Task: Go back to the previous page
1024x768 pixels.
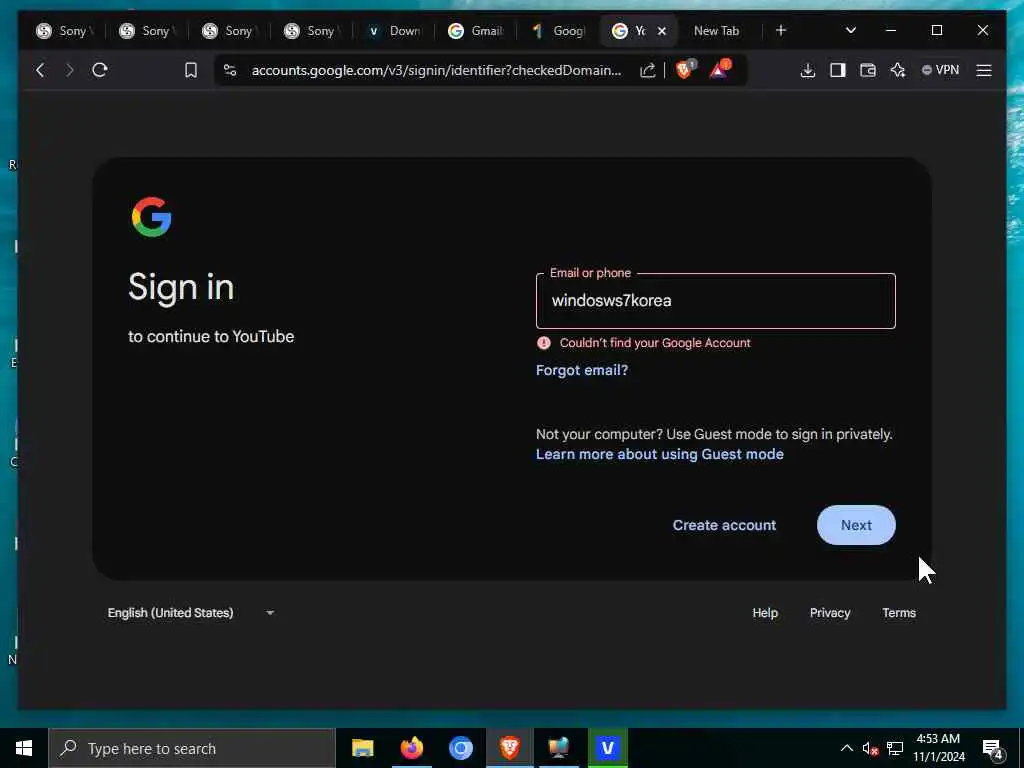Action: pos(40,70)
